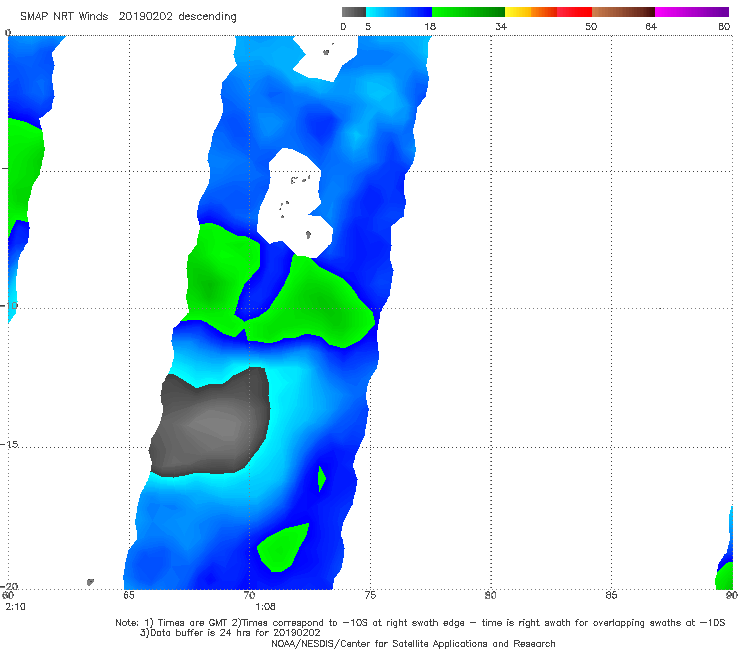The width and height of the screenshot is (740, 650).
Task: Click the title text 'SMAP NRT Winds'
Action: [x=64, y=16]
